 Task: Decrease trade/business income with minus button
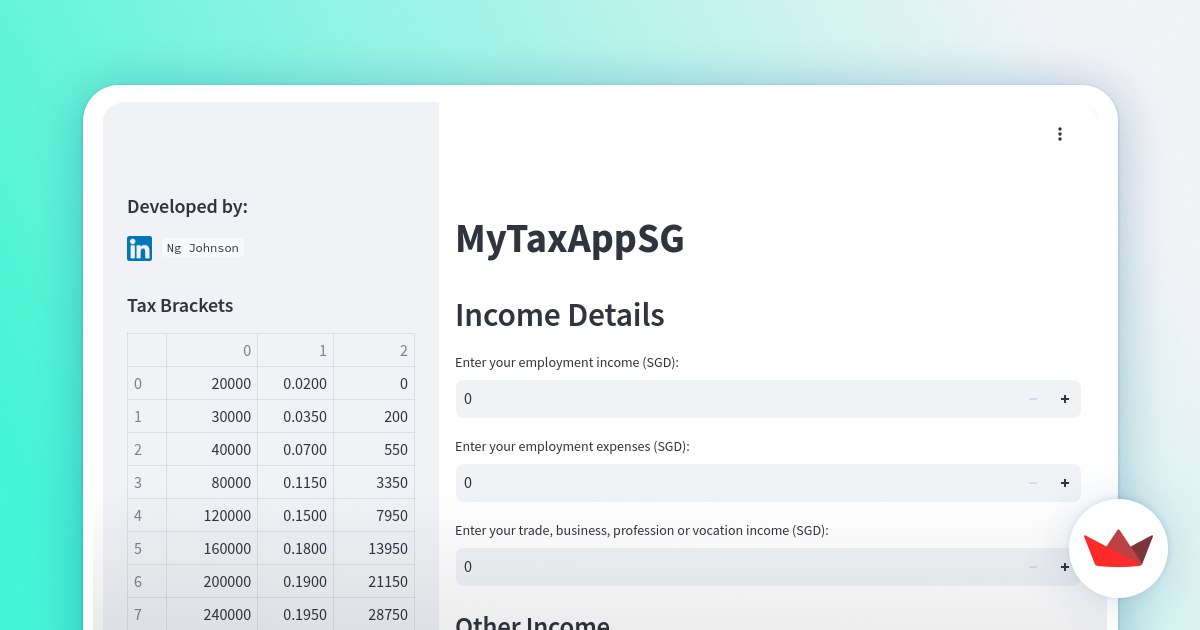[x=1033, y=567]
